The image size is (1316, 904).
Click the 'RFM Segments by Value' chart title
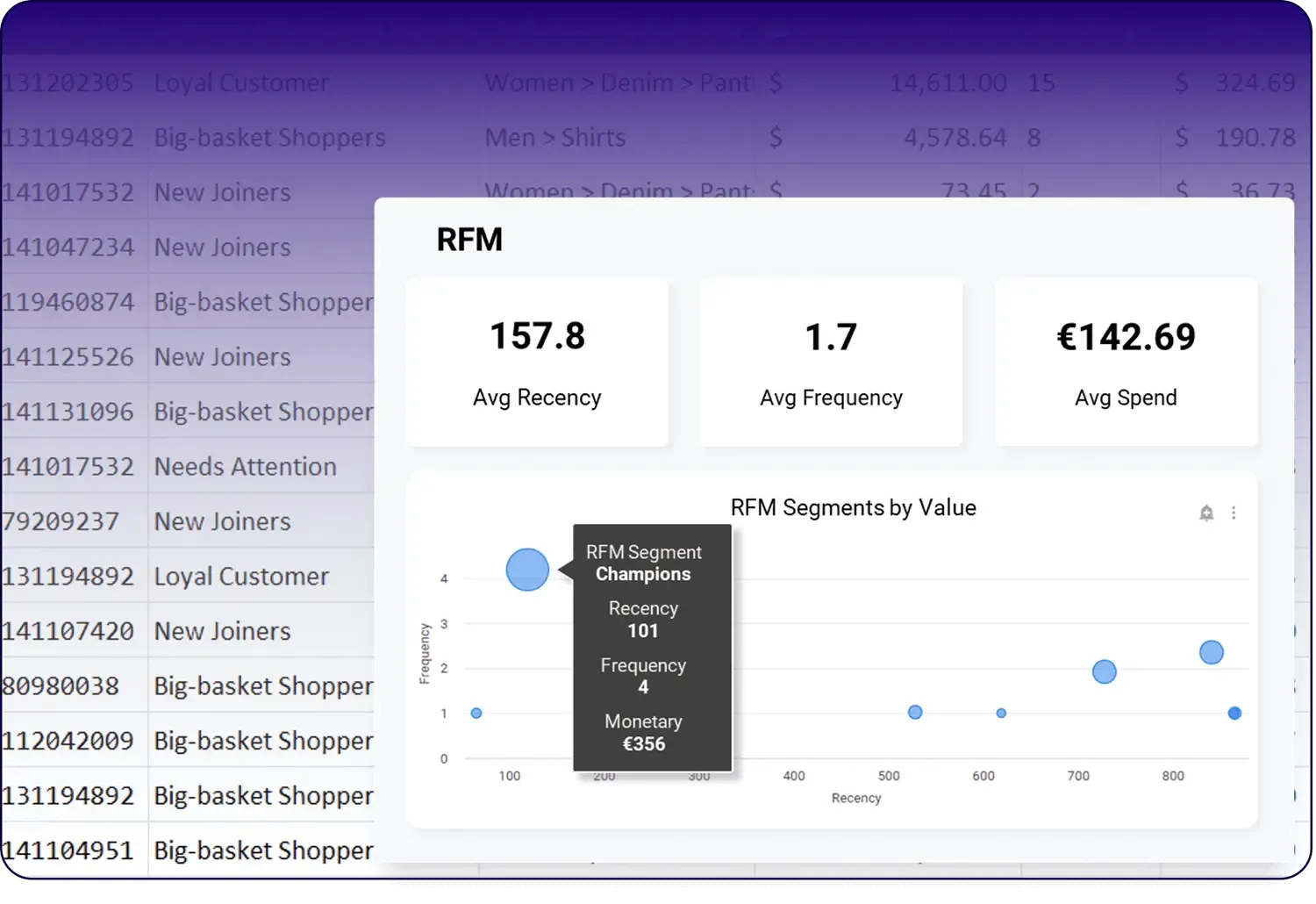(854, 507)
